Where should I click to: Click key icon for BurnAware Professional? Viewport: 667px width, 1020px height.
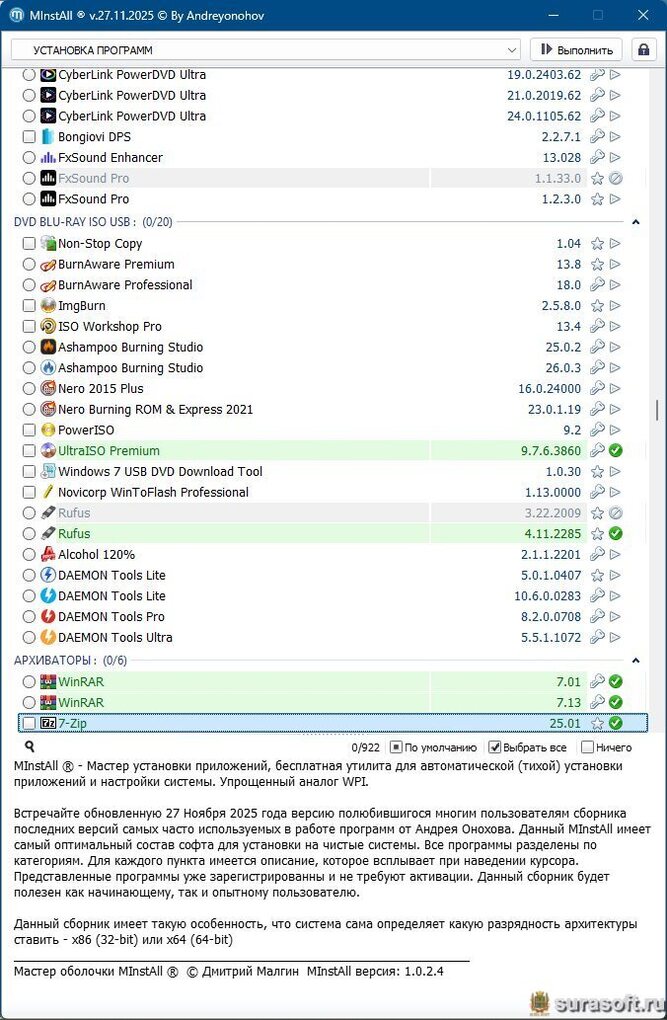click(x=597, y=285)
